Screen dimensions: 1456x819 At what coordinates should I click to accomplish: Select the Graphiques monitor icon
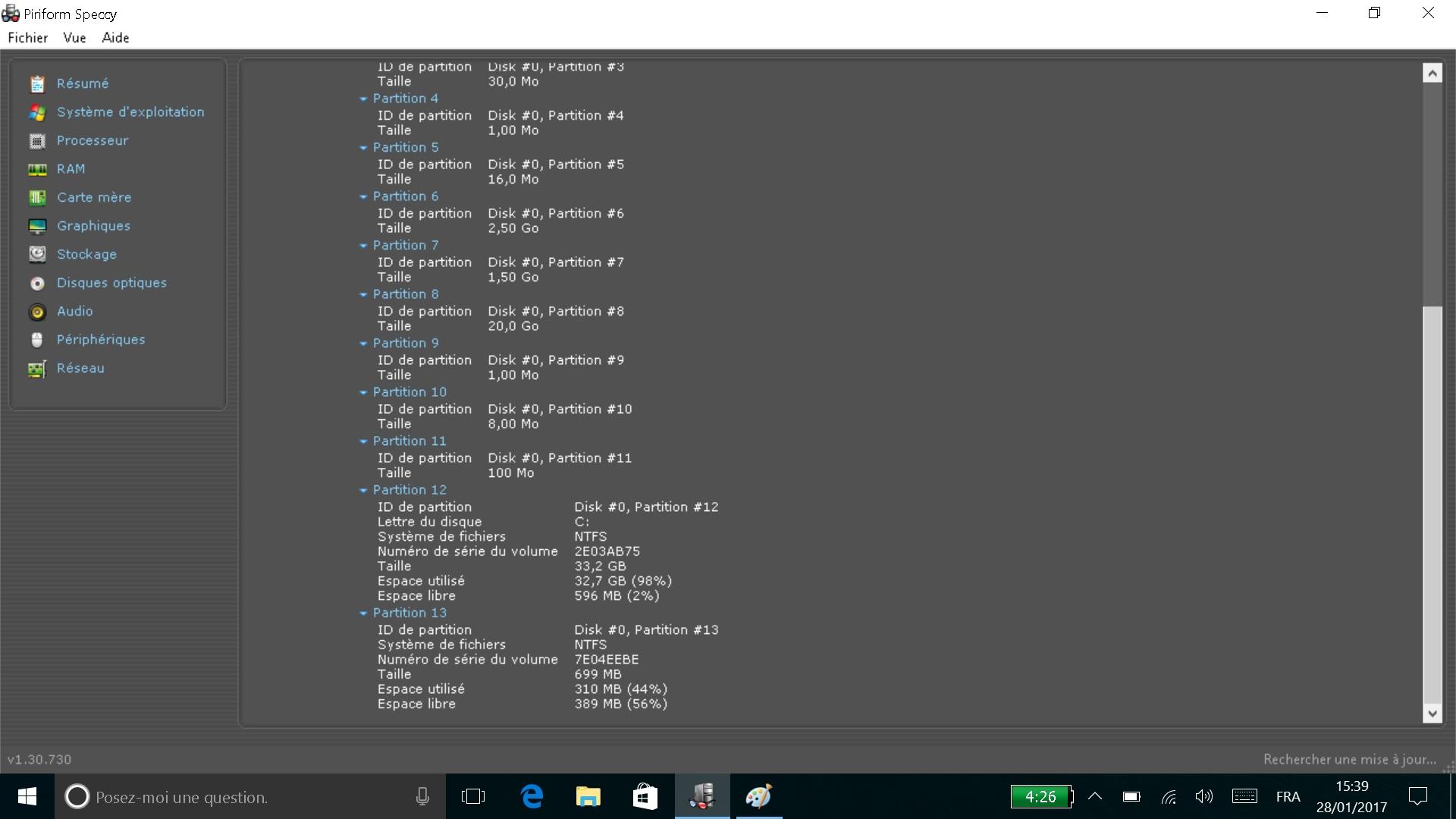point(37,227)
